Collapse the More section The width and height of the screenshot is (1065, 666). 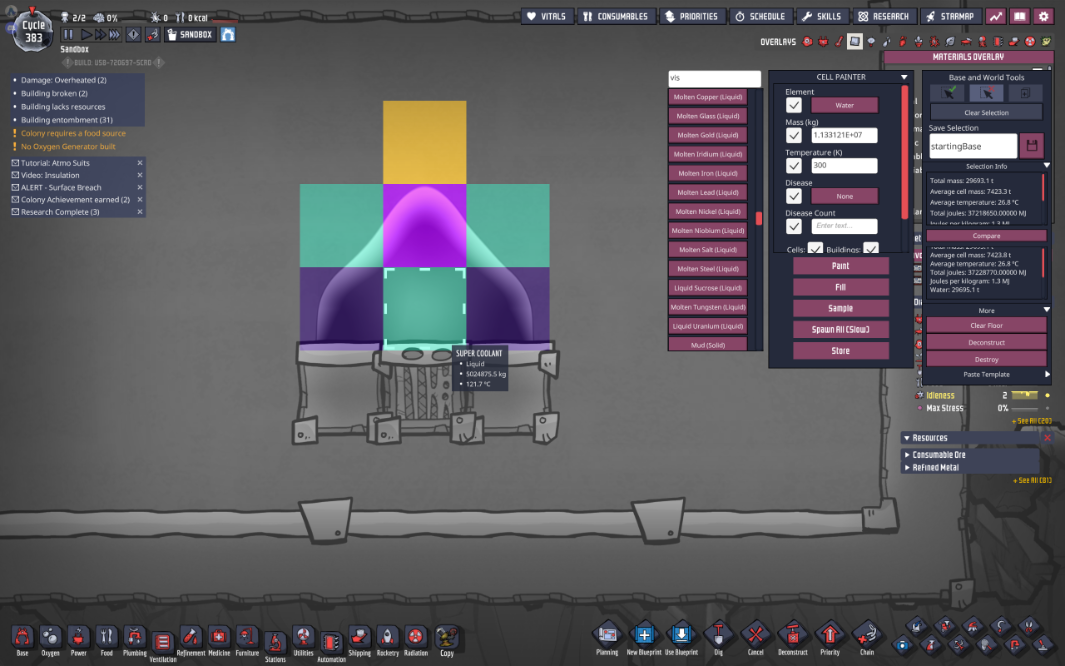point(1047,310)
